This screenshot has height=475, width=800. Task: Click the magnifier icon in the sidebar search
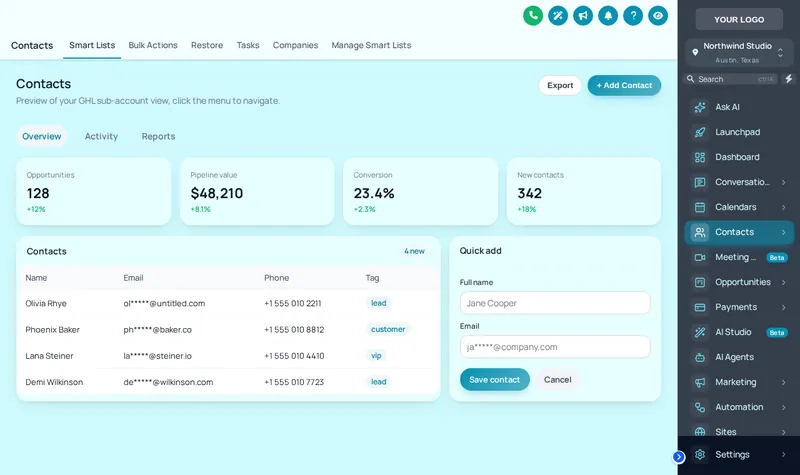(690, 79)
